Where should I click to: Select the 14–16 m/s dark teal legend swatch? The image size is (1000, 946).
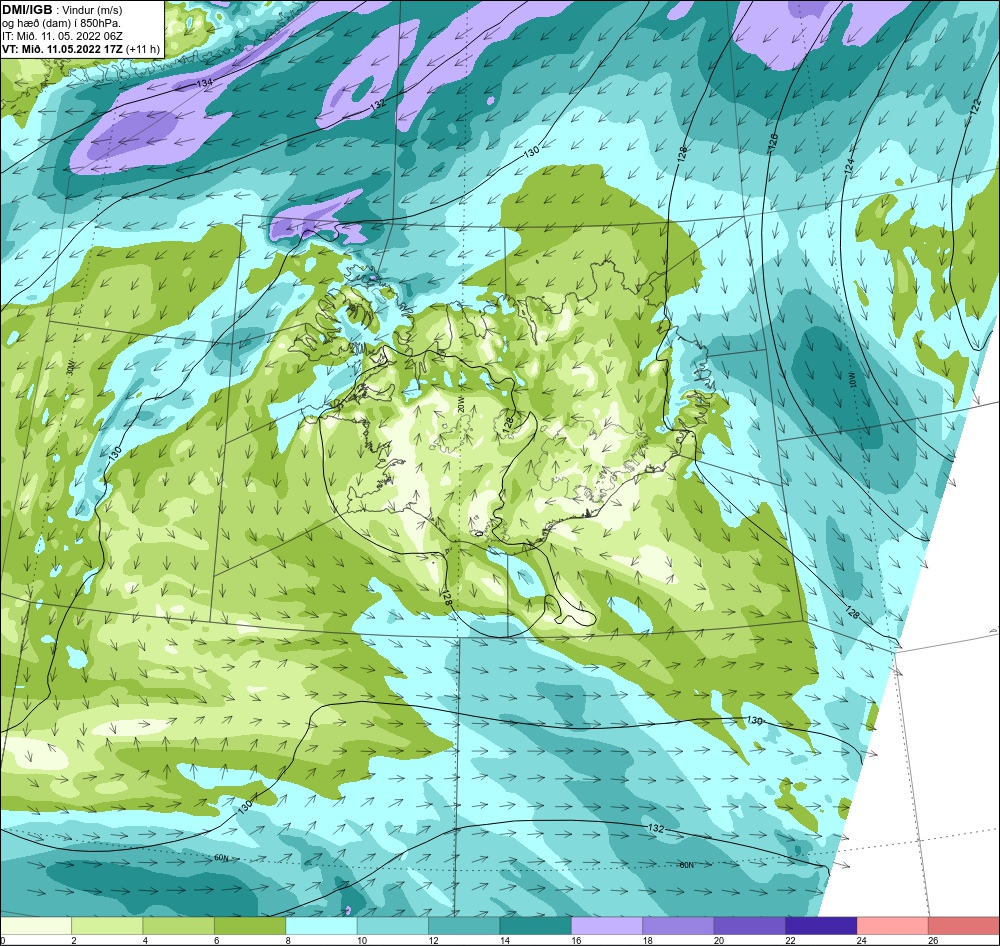pyautogui.click(x=536, y=925)
